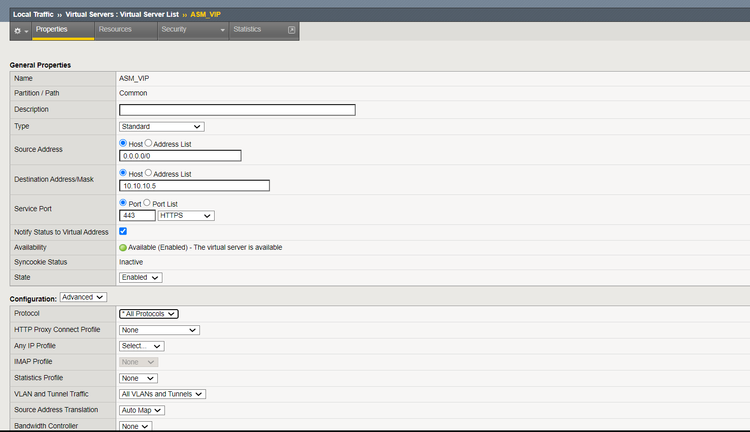The width and height of the screenshot is (750, 432).
Task: Open the Configuration Advanced dropdown
Action: click(x=83, y=297)
